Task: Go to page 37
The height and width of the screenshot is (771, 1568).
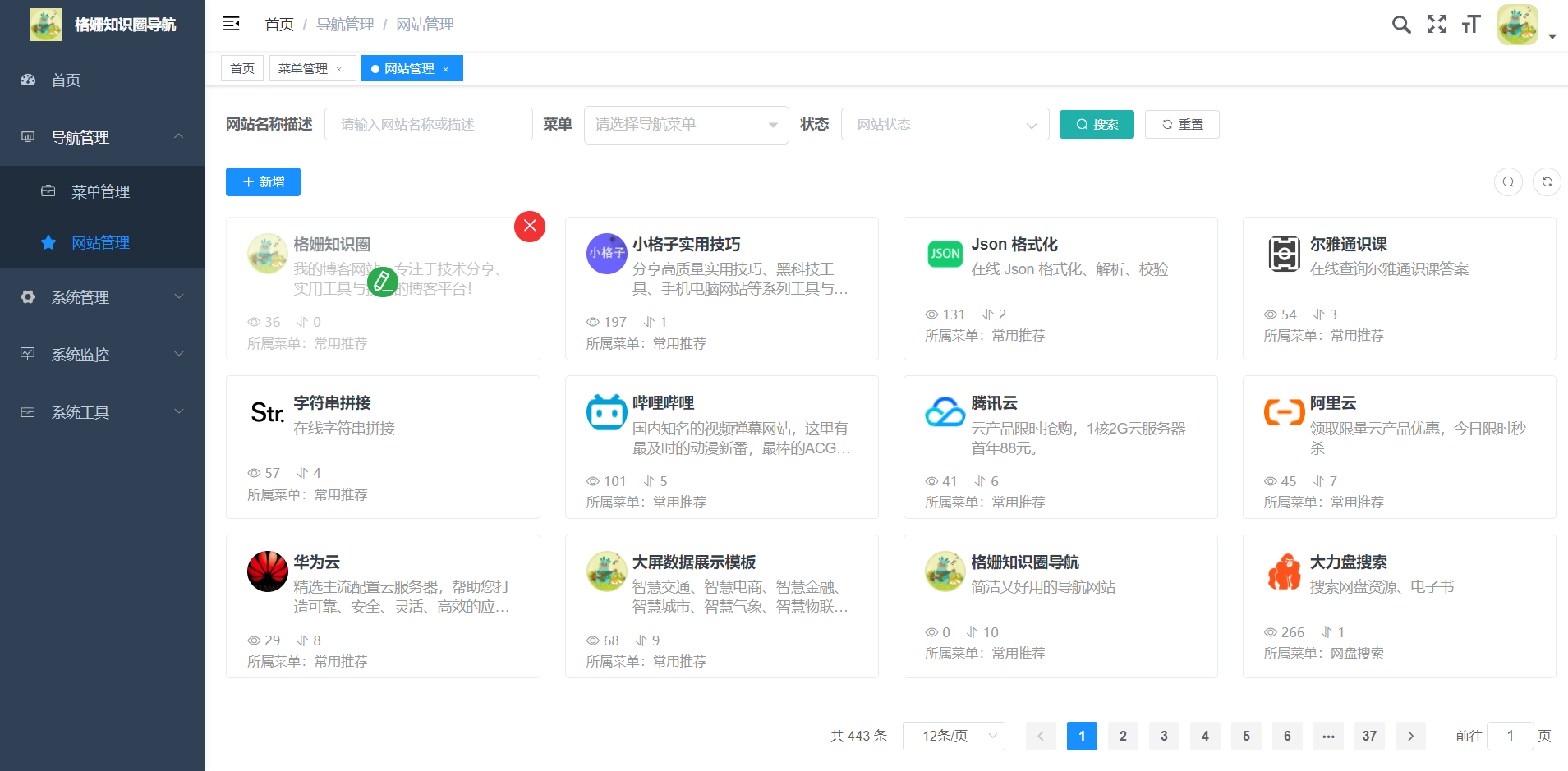Action: 1369,736
